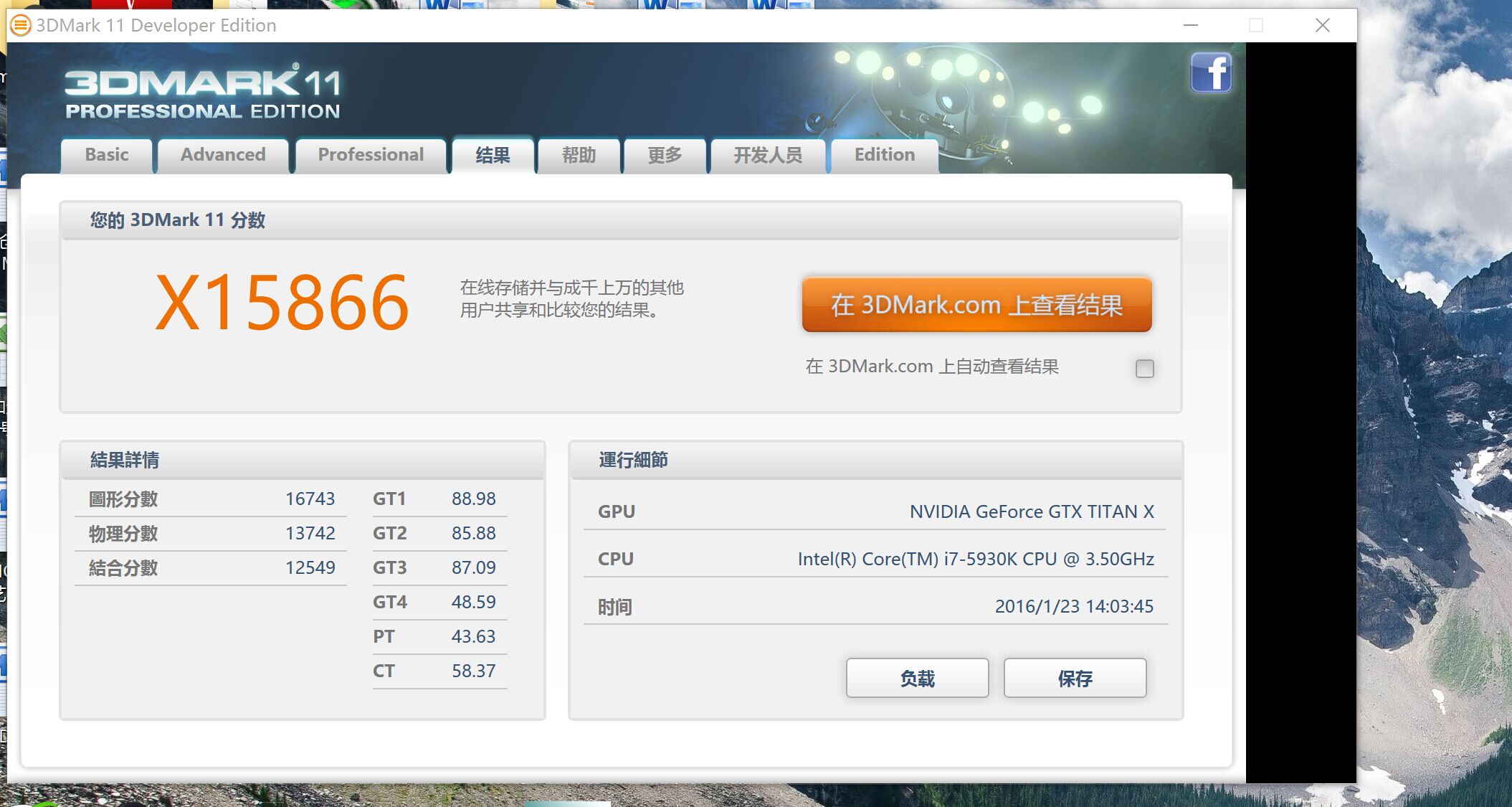
Task: Select the 物理分數 13742 row
Action: point(211,534)
